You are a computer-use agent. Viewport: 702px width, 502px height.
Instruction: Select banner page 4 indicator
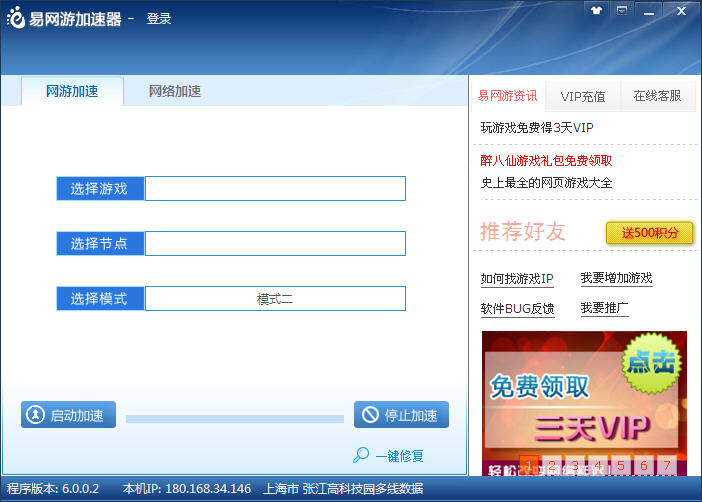[x=598, y=466]
